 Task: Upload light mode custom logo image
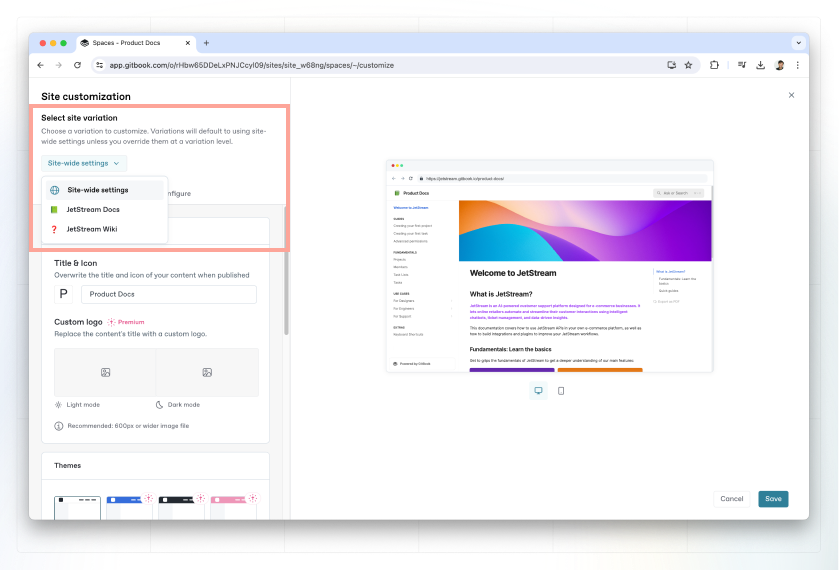click(105, 372)
